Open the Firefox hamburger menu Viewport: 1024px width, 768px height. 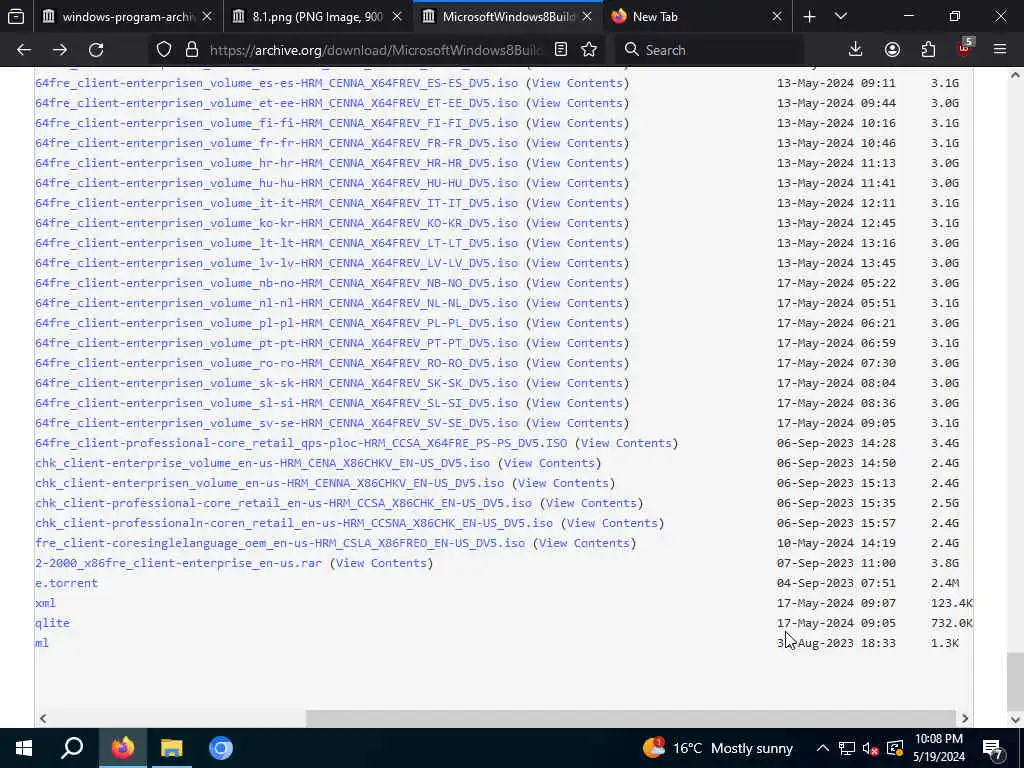coord(1000,50)
